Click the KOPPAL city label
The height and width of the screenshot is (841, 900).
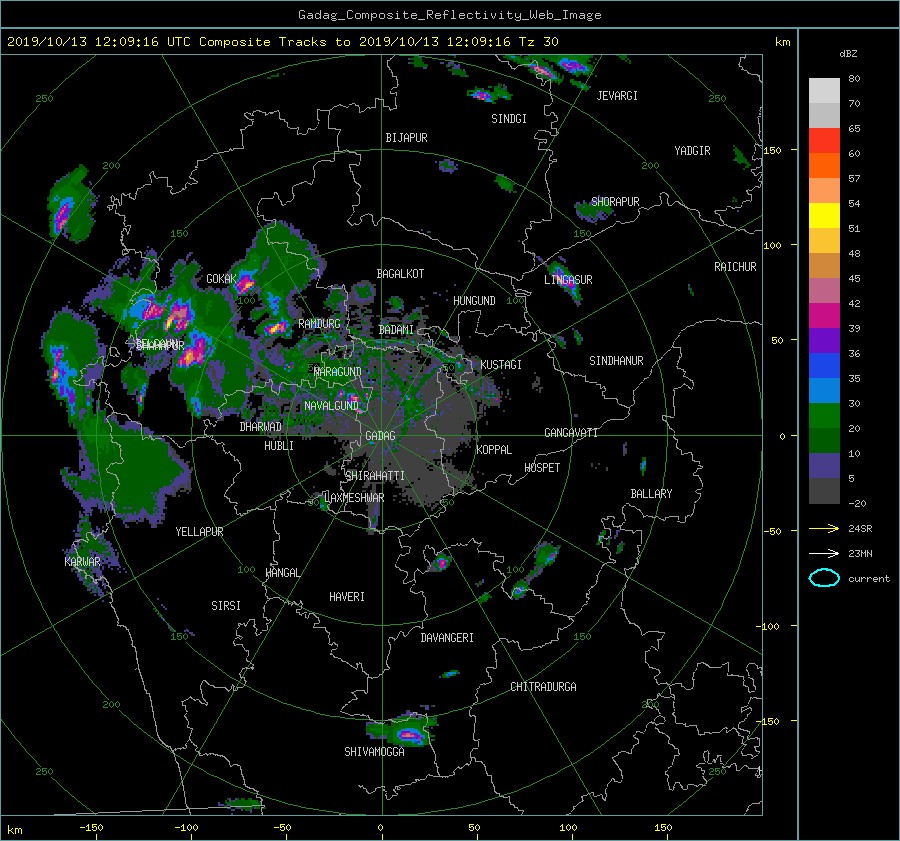pos(494,450)
